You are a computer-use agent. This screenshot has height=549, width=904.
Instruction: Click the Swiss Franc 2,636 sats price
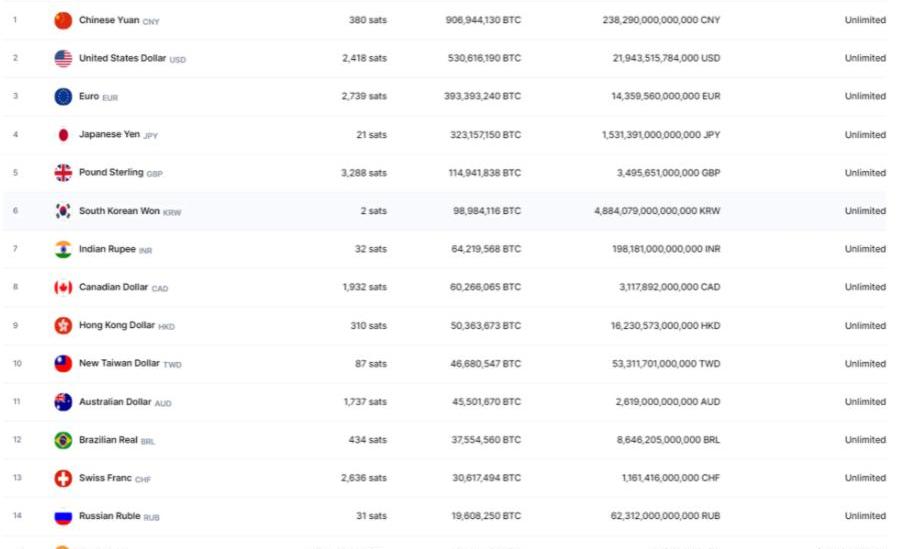coord(364,478)
